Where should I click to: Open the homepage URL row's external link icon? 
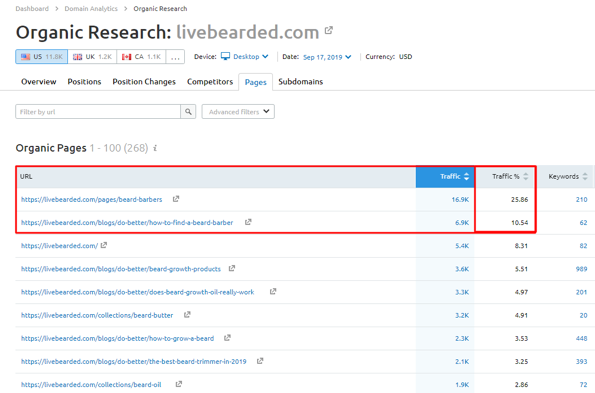[x=104, y=245]
